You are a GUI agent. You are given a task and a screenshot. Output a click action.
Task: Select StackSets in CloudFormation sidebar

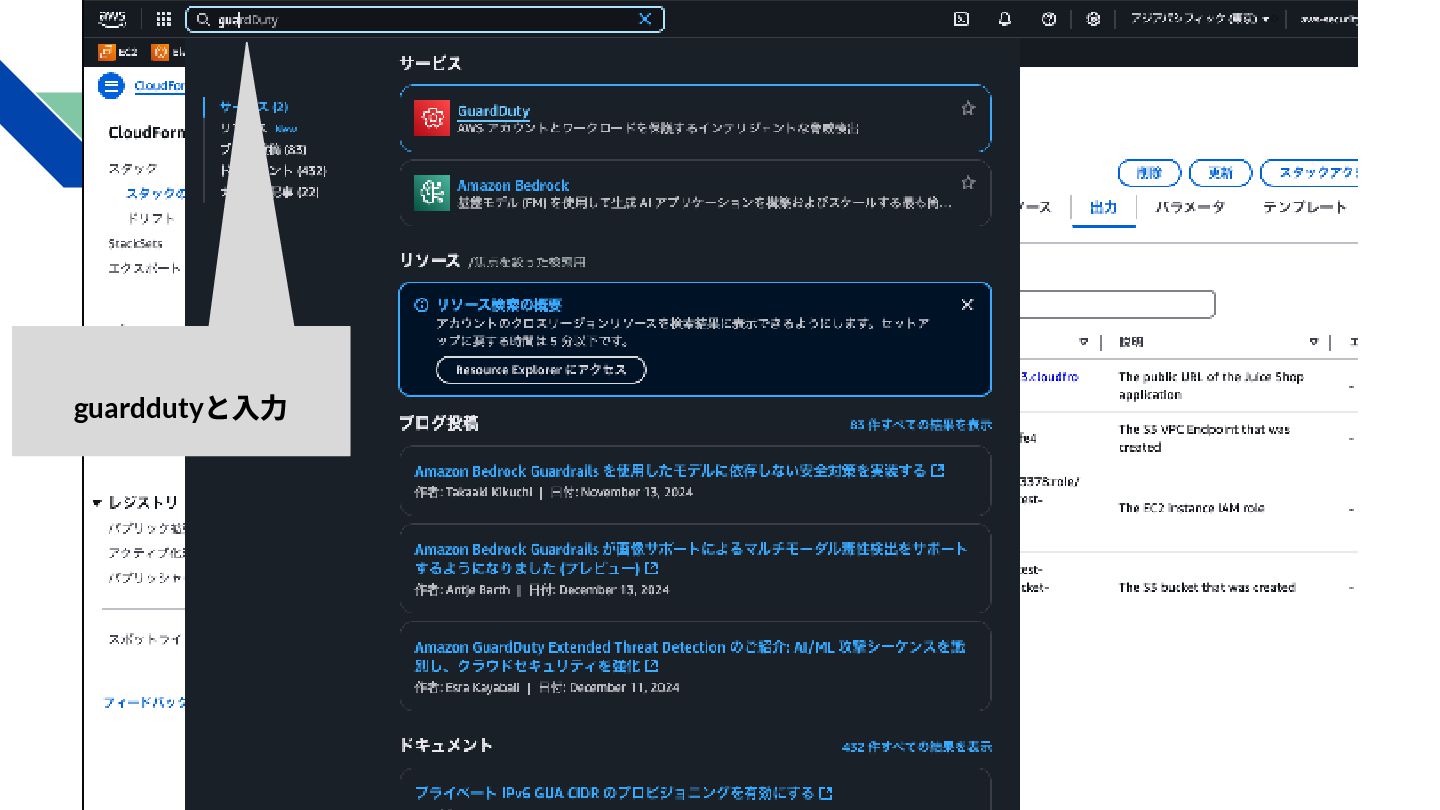pos(135,243)
